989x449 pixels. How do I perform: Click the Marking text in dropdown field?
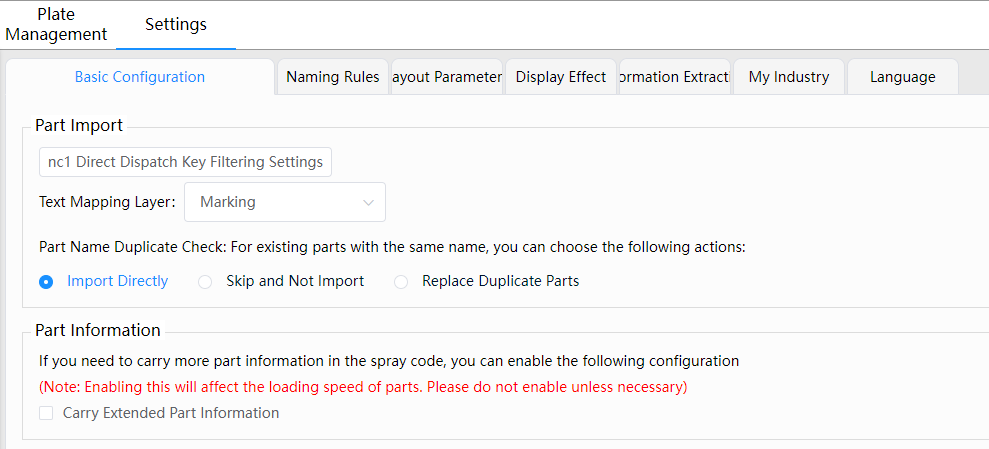[x=228, y=202]
